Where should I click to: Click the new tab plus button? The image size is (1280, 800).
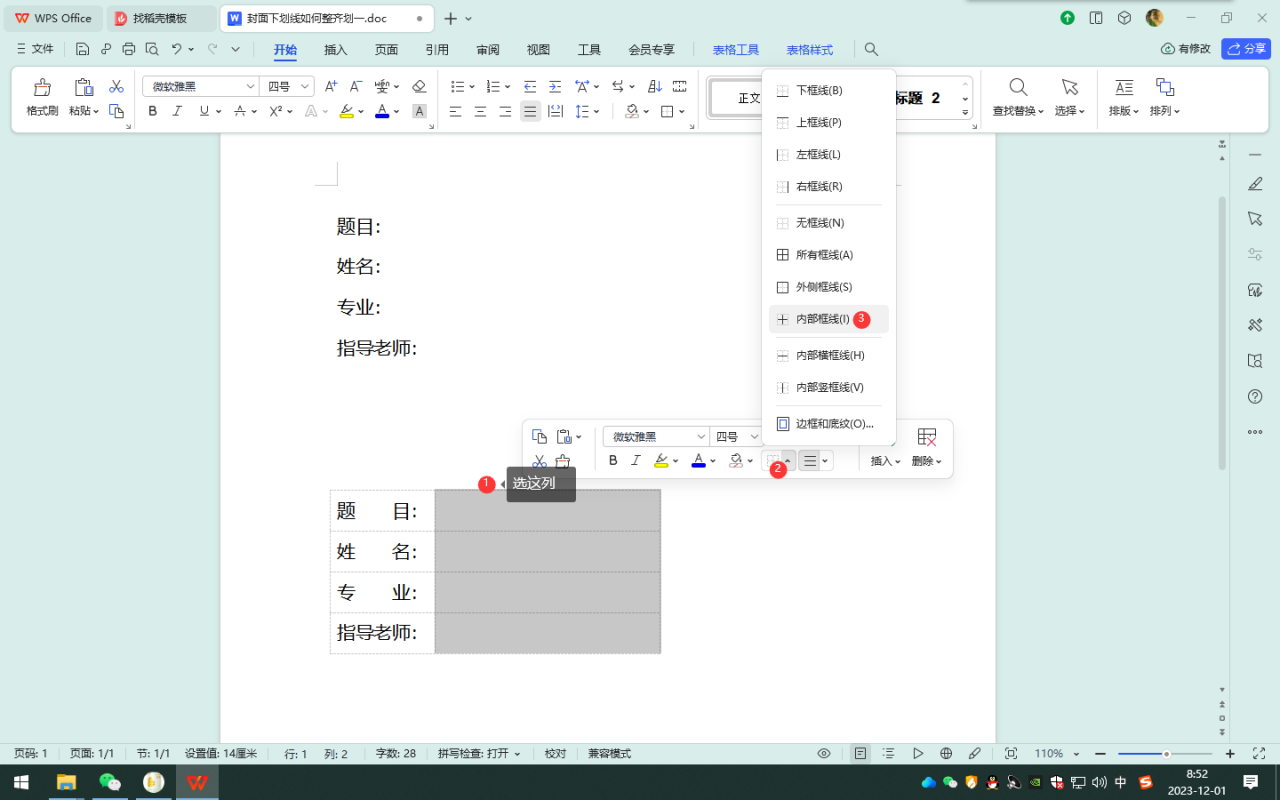(450, 18)
